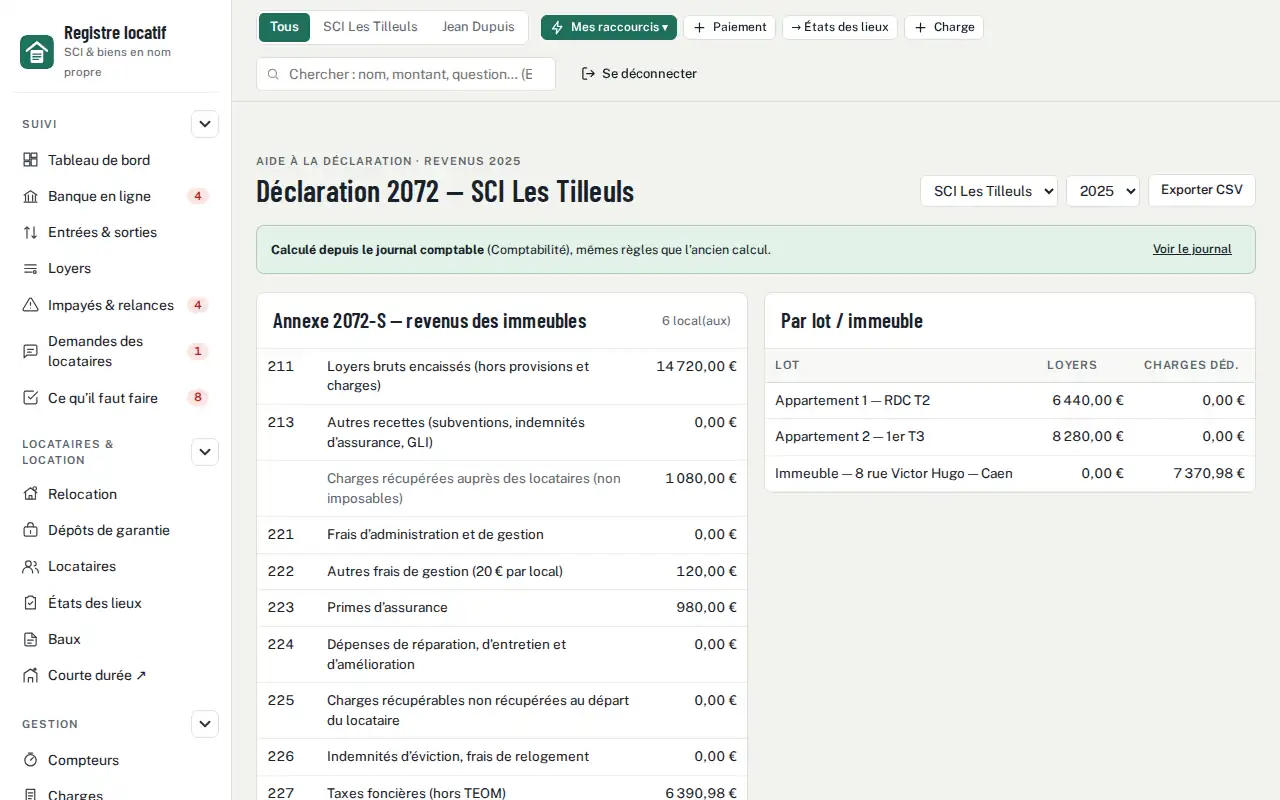Click the Appartement 2 — 1er T3 row
Screen dimensions: 1280x800
pyautogui.click(x=1010, y=437)
